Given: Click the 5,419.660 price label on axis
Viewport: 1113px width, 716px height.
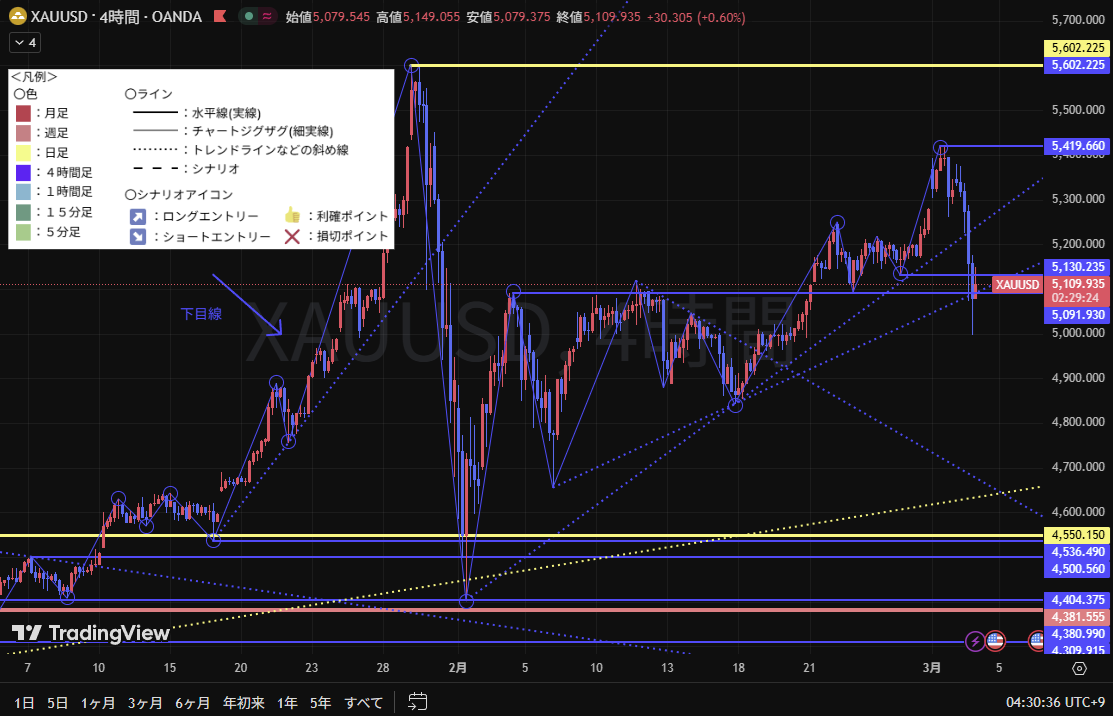Looking at the screenshot, I should tap(1077, 146).
